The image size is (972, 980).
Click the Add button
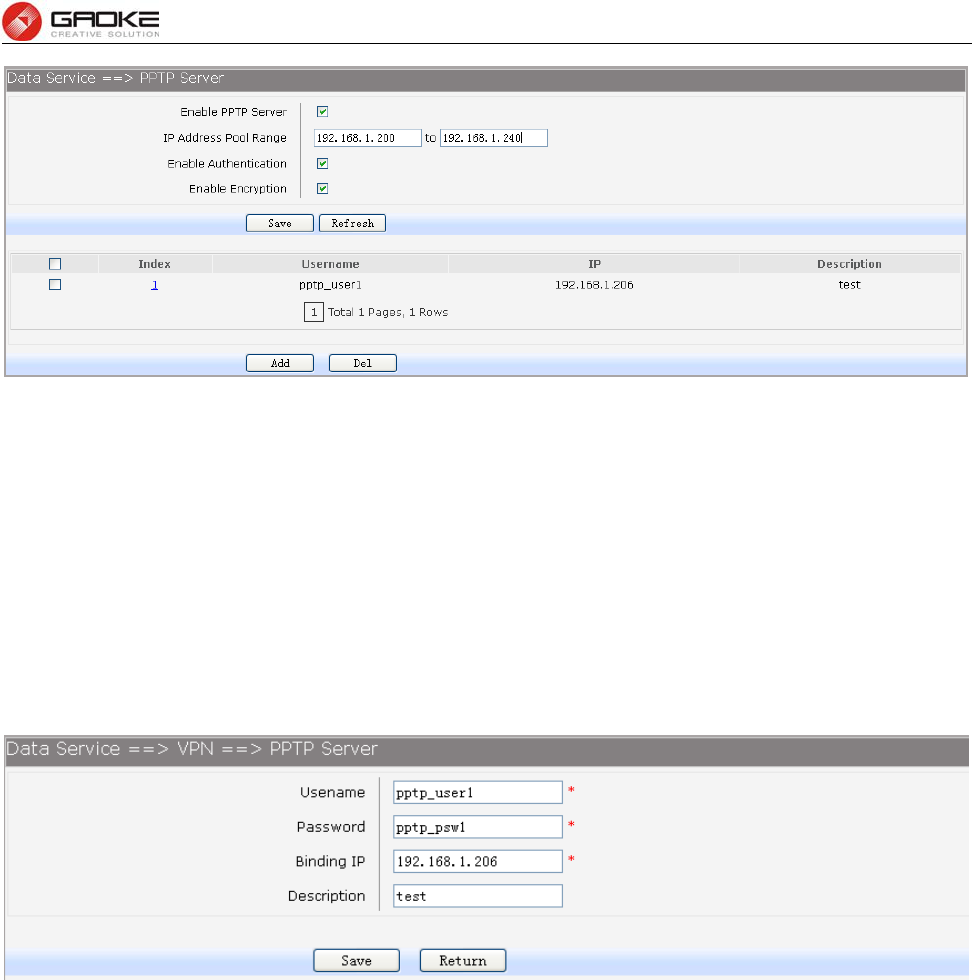(x=280, y=363)
